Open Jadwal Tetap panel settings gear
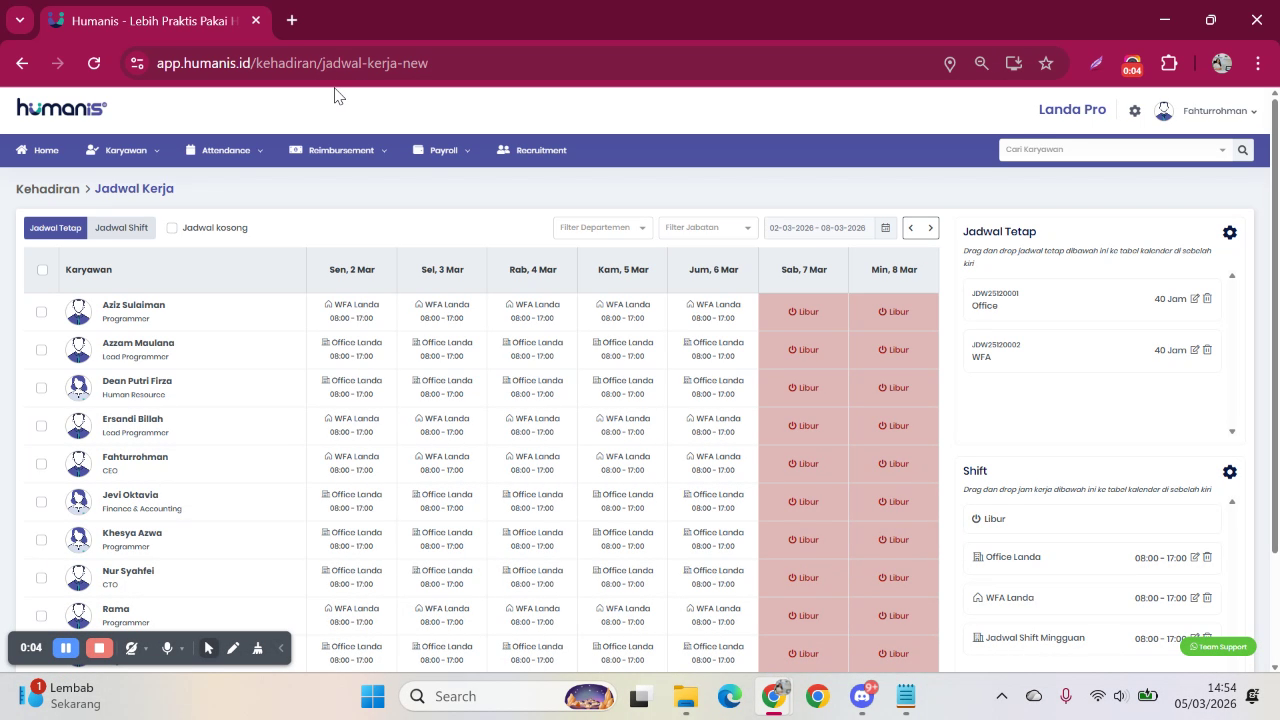This screenshot has height=720, width=1280. click(x=1230, y=232)
